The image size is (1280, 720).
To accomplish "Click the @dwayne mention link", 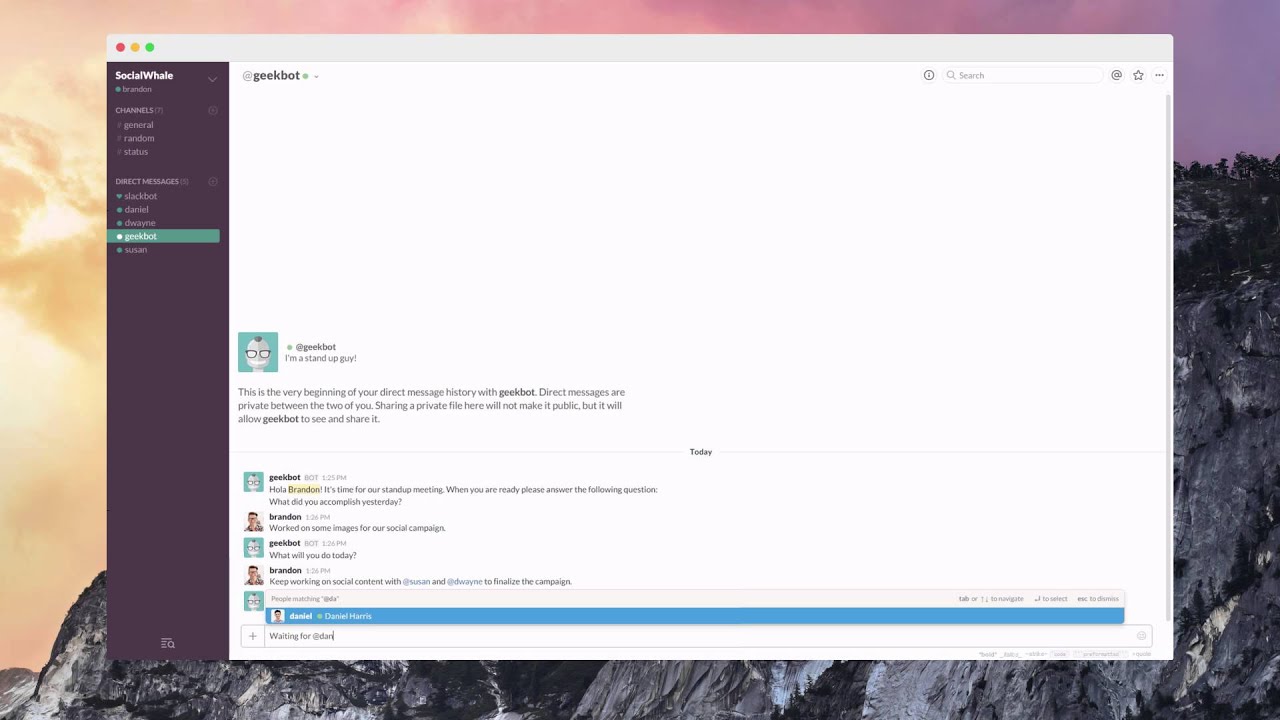I will (x=465, y=581).
